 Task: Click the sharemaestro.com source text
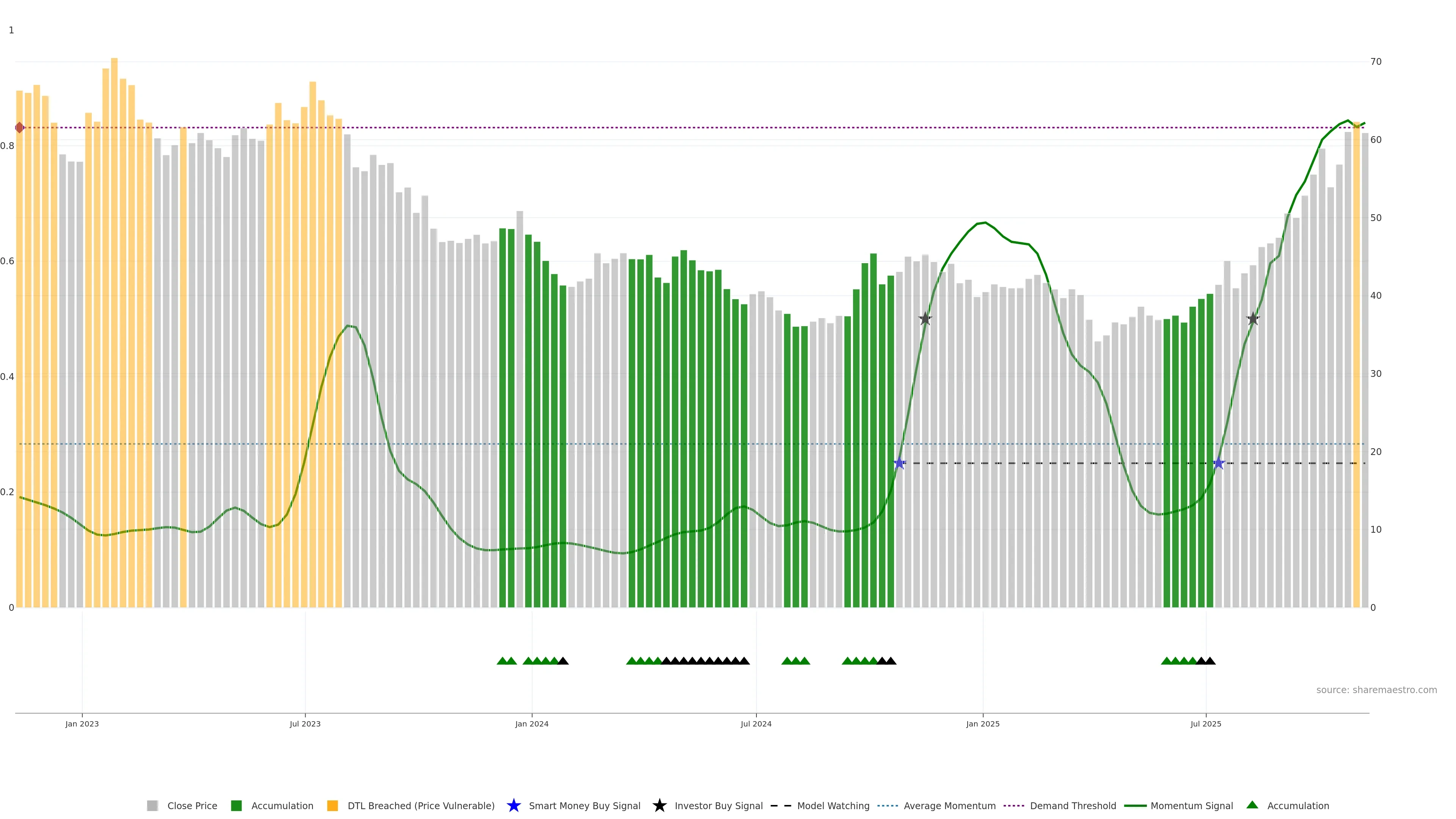click(x=1376, y=690)
